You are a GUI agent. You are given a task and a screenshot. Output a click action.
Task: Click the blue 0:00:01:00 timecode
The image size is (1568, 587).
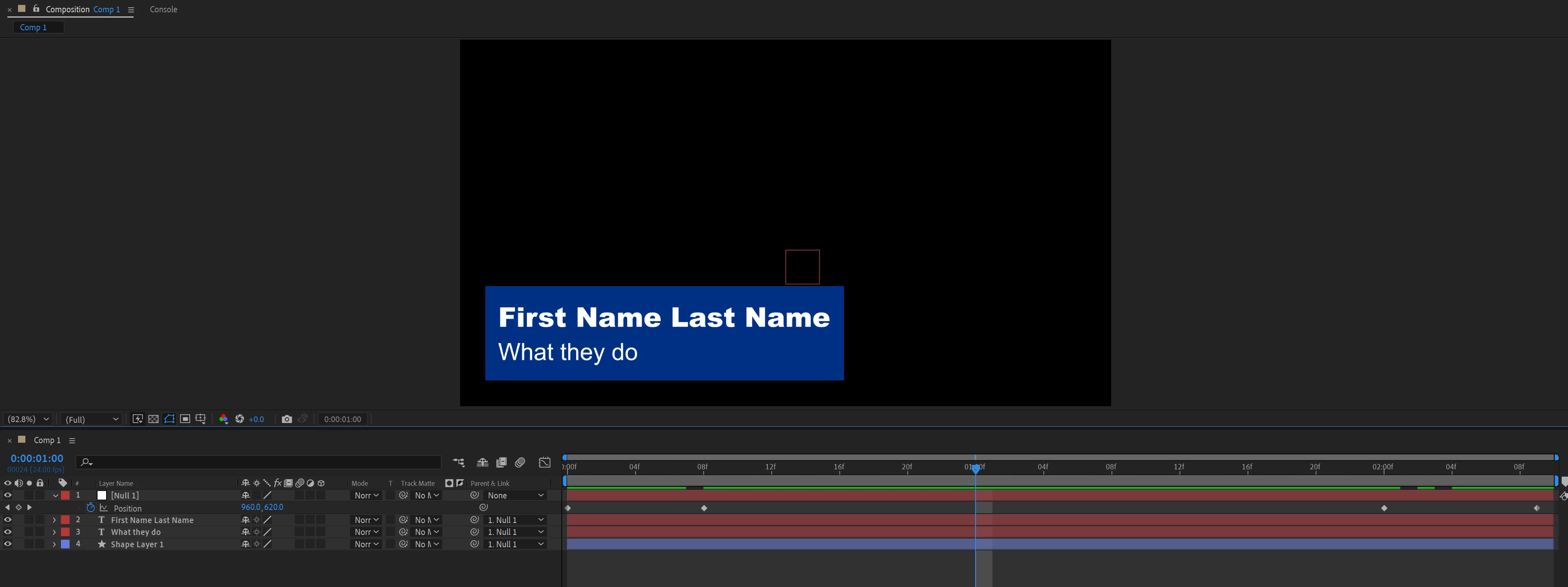(x=36, y=459)
